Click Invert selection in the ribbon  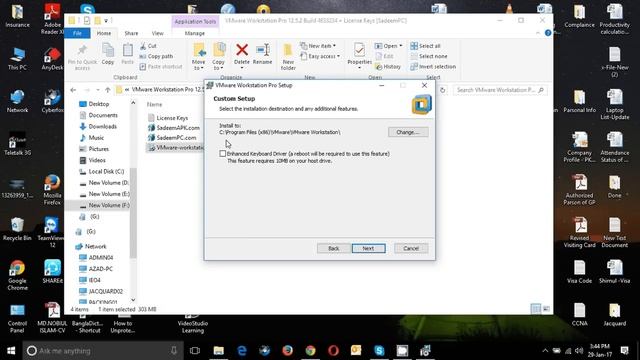coord(433,67)
